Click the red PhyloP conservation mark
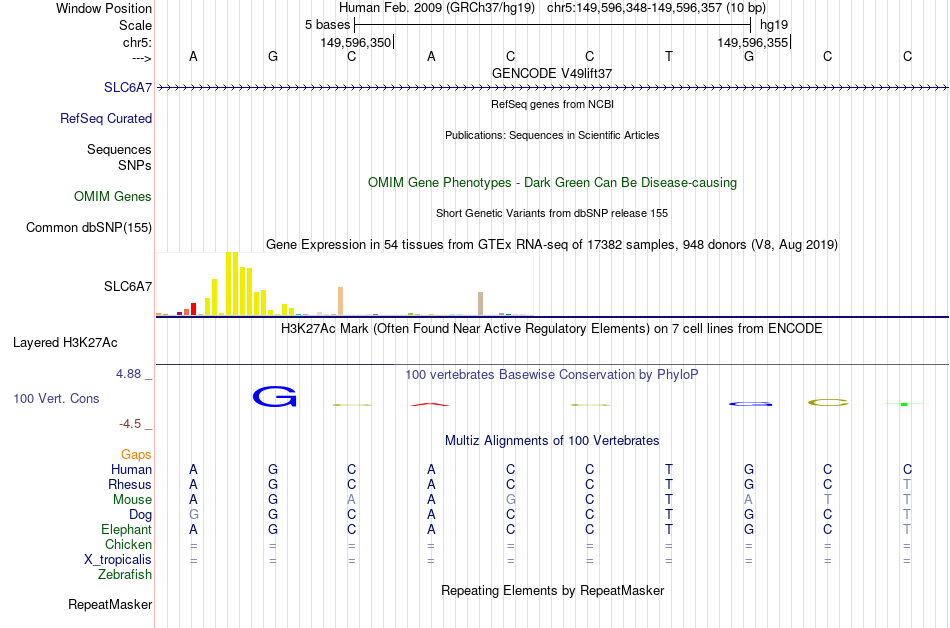Image resolution: width=950 pixels, height=628 pixels. coord(430,405)
